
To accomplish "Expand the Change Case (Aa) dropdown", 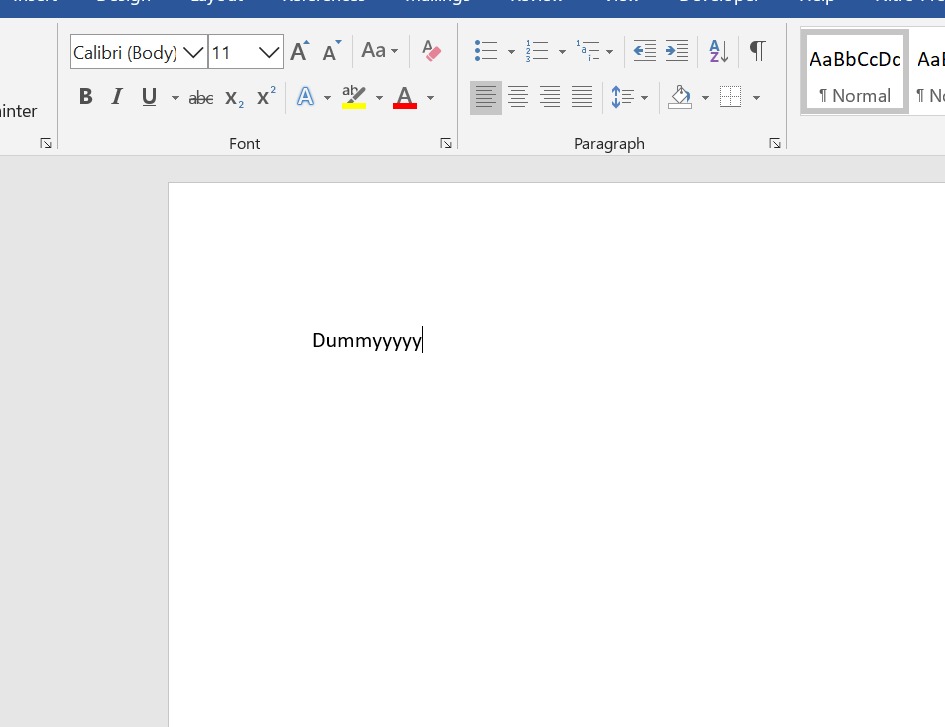I will pos(380,51).
